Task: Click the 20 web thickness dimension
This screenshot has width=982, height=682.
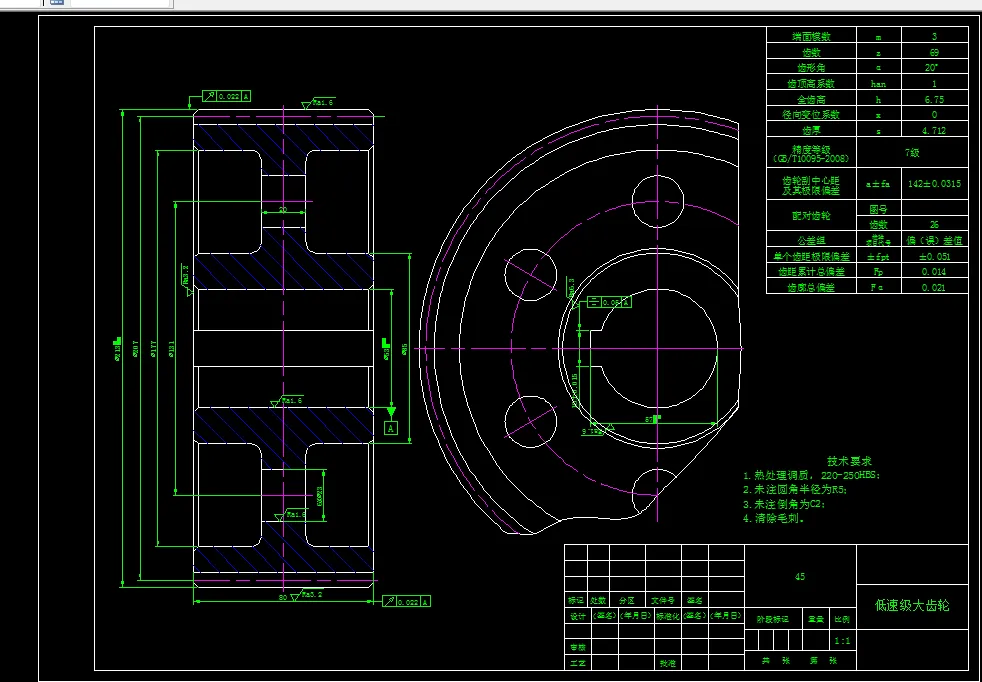Action: [x=283, y=210]
